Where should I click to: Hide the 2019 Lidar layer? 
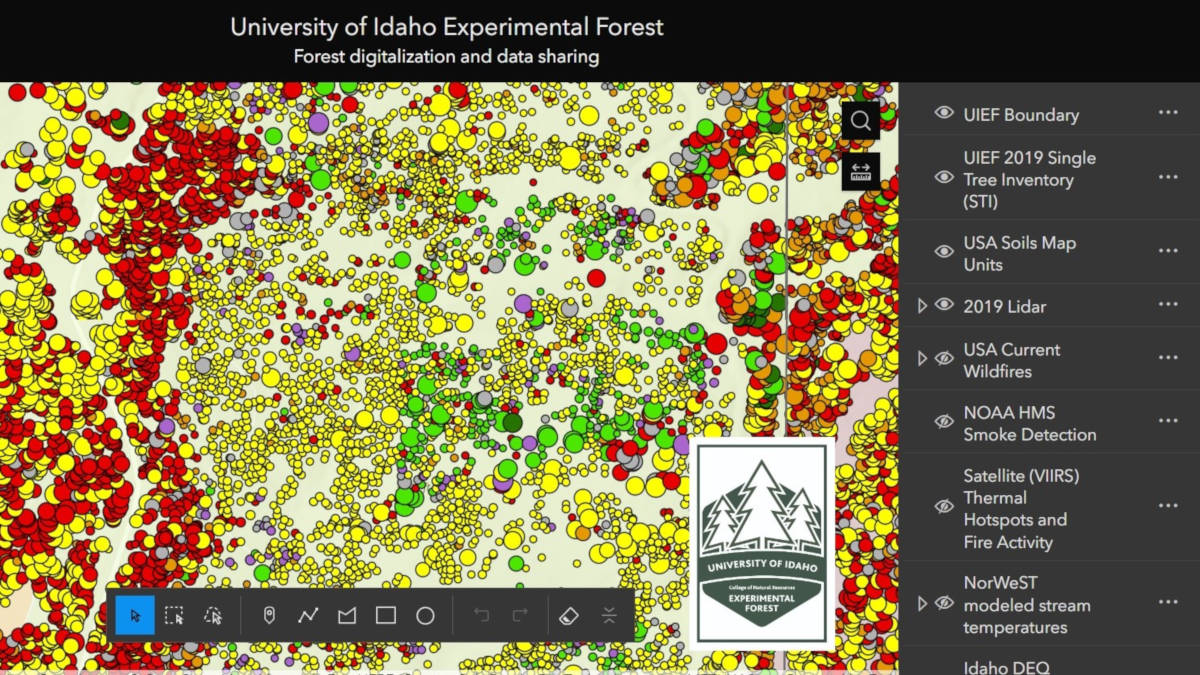944,305
